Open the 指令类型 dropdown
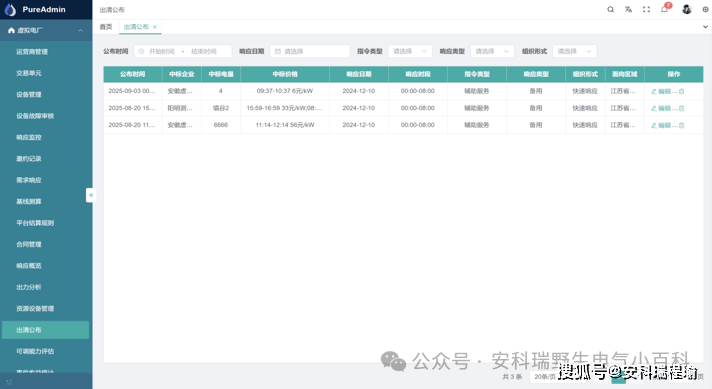The width and height of the screenshot is (712, 389). click(410, 51)
